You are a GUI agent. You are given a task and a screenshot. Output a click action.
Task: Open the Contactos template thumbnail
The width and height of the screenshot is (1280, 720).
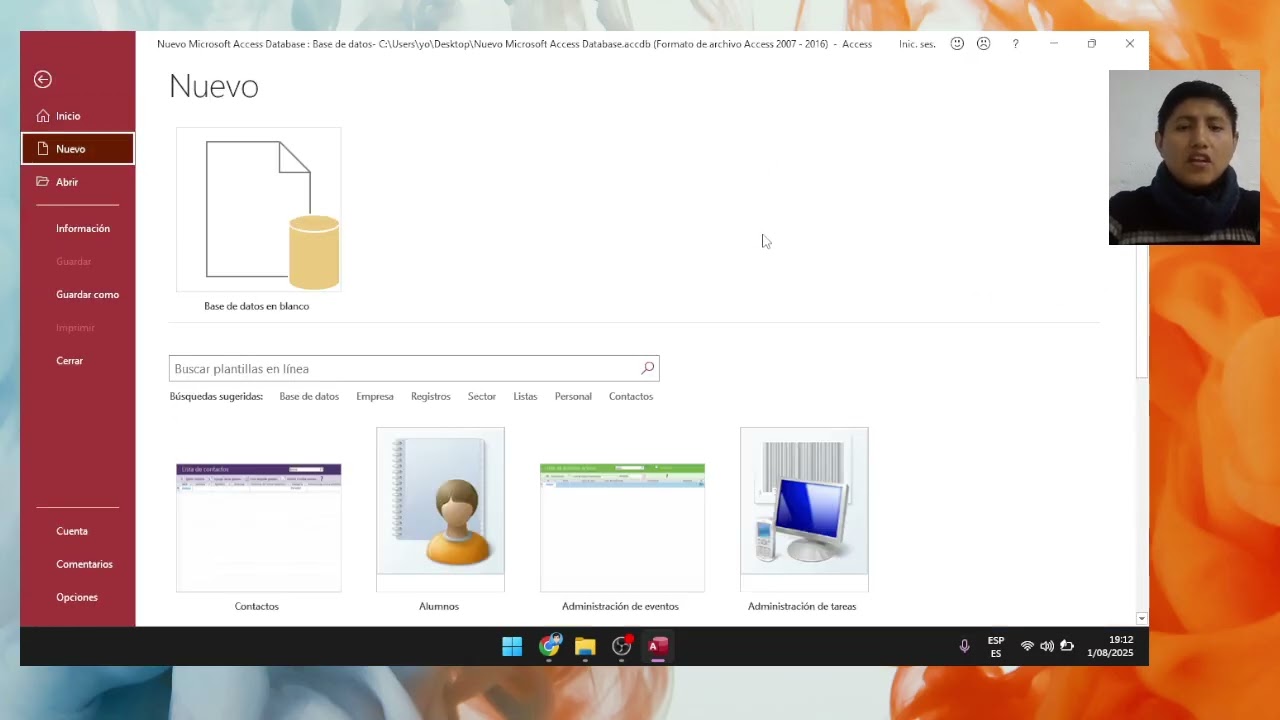[x=259, y=527]
